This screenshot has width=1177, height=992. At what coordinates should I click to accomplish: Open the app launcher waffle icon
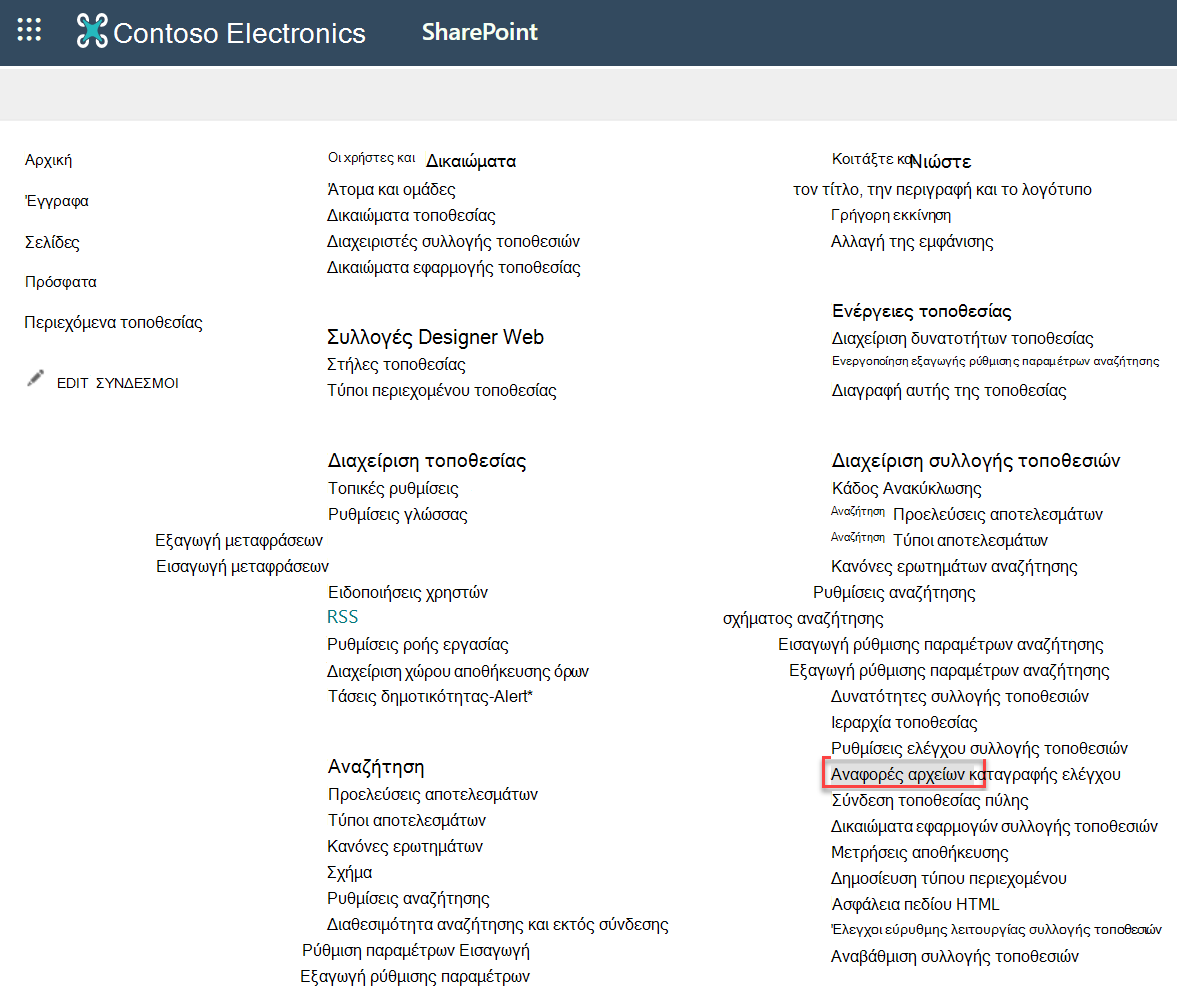pyautogui.click(x=29, y=30)
